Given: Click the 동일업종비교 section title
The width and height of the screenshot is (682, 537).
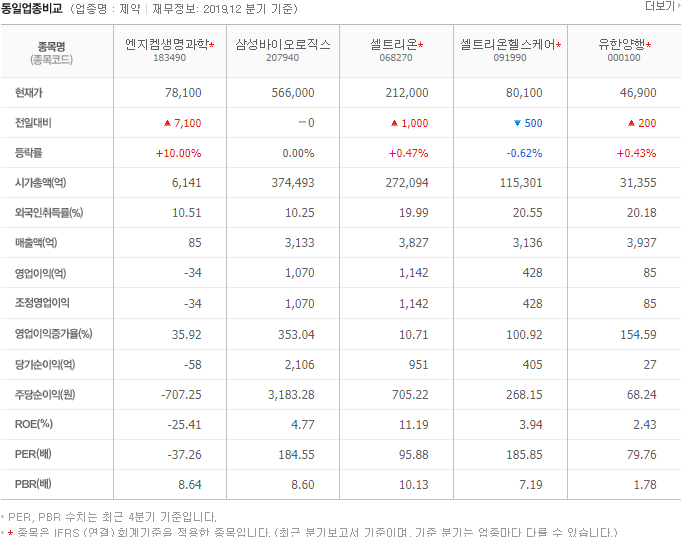Looking at the screenshot, I should (32, 8).
